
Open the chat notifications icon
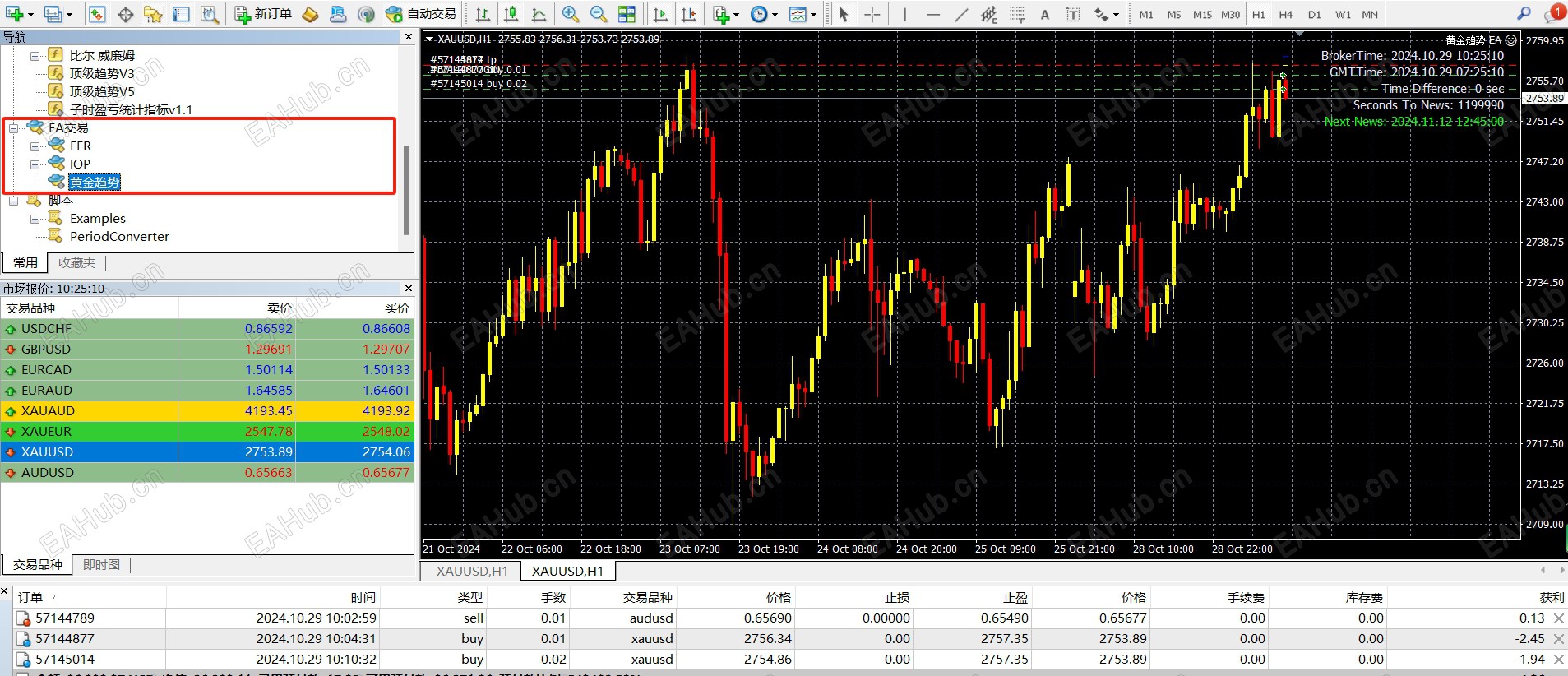point(1553,13)
